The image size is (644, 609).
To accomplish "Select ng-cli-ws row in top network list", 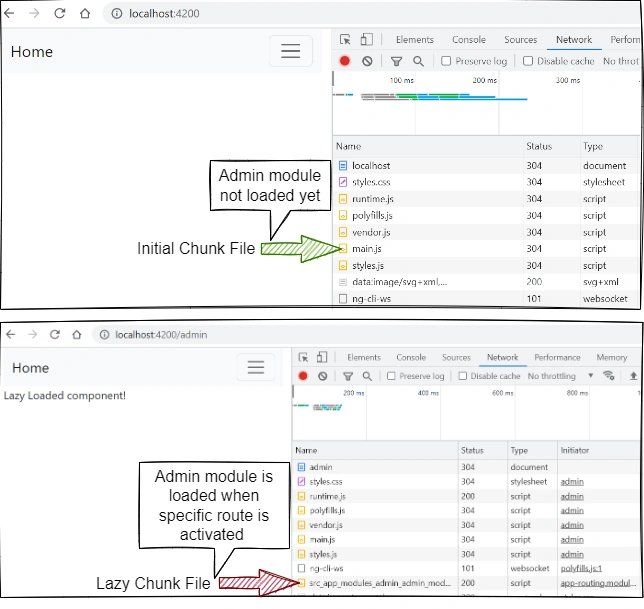I will [x=486, y=299].
